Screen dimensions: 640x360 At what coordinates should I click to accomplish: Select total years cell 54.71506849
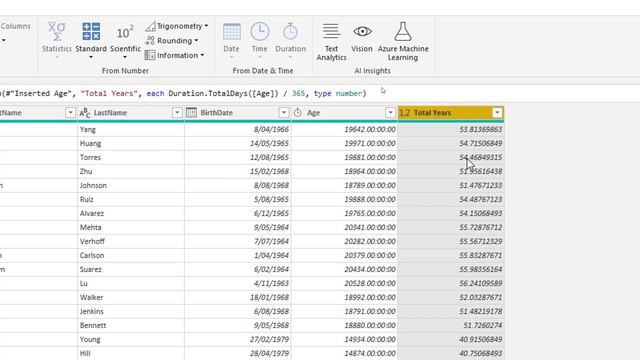[x=451, y=143]
